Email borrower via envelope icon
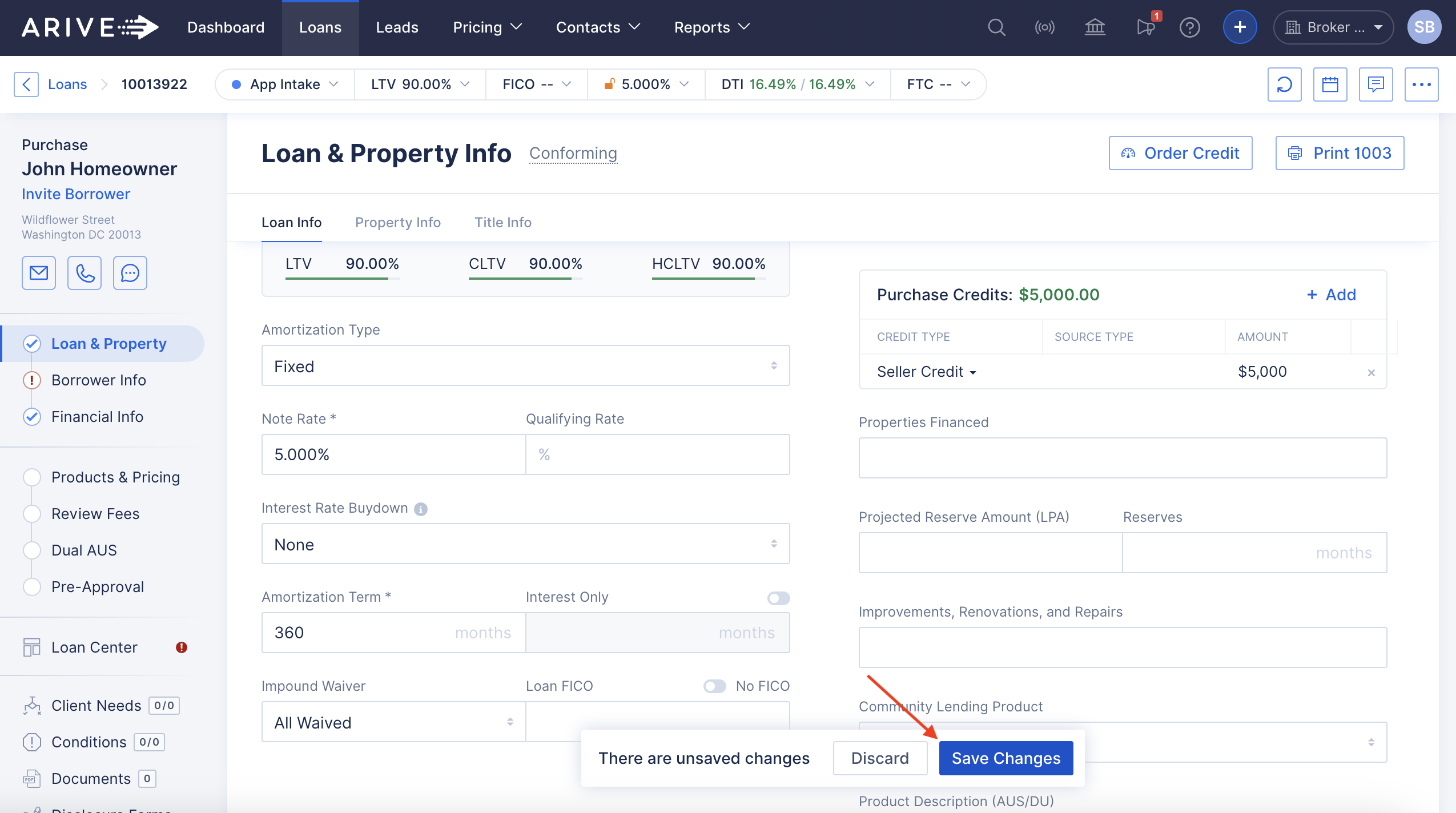The width and height of the screenshot is (1456, 813). click(x=39, y=273)
